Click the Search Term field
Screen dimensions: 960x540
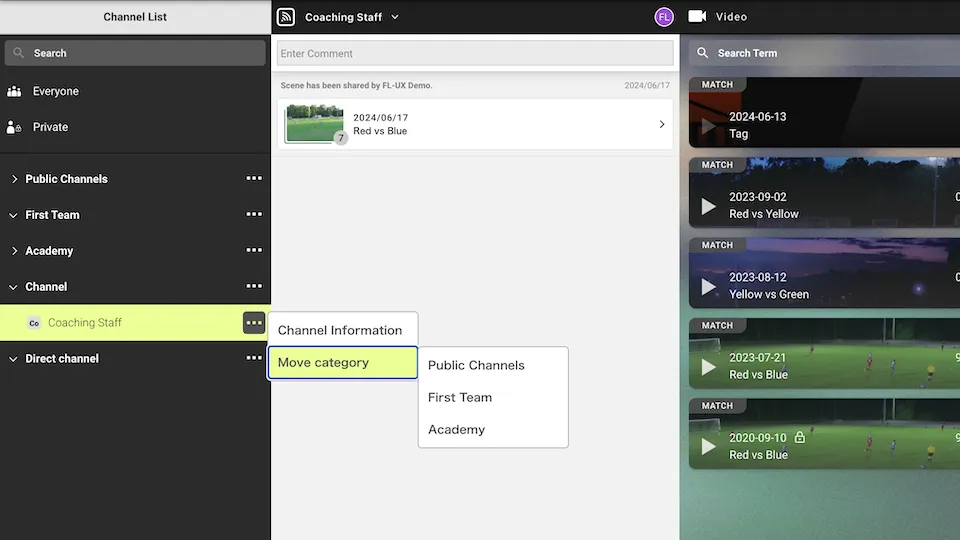click(825, 53)
